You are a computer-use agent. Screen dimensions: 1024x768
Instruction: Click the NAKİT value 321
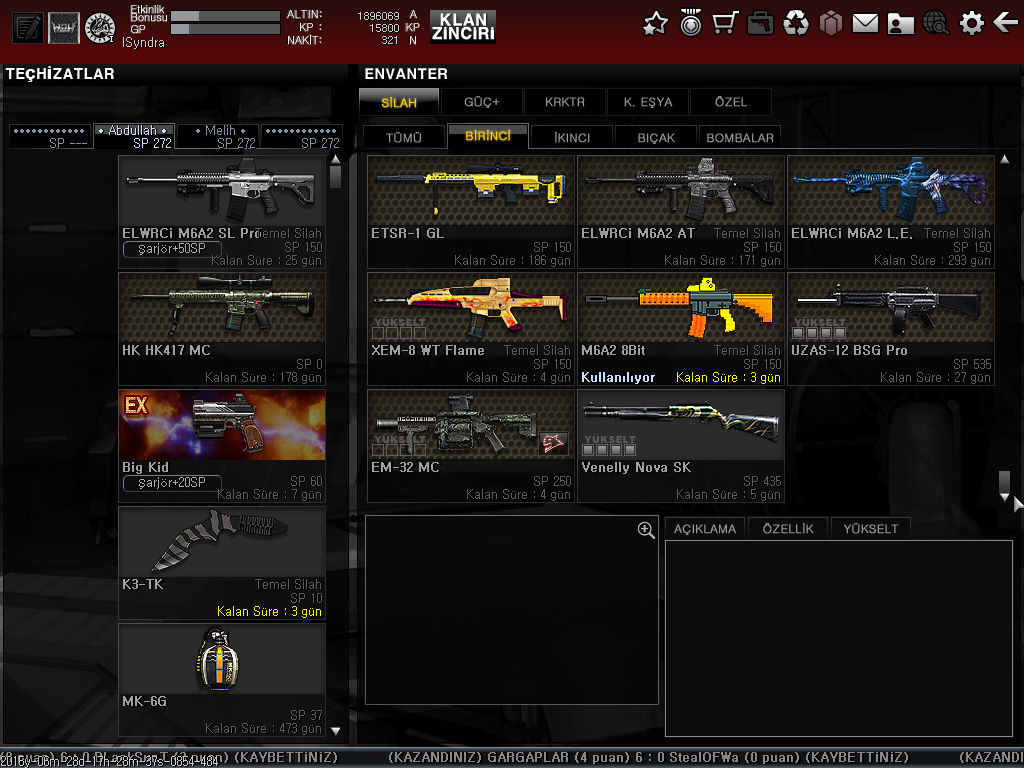tap(390, 40)
